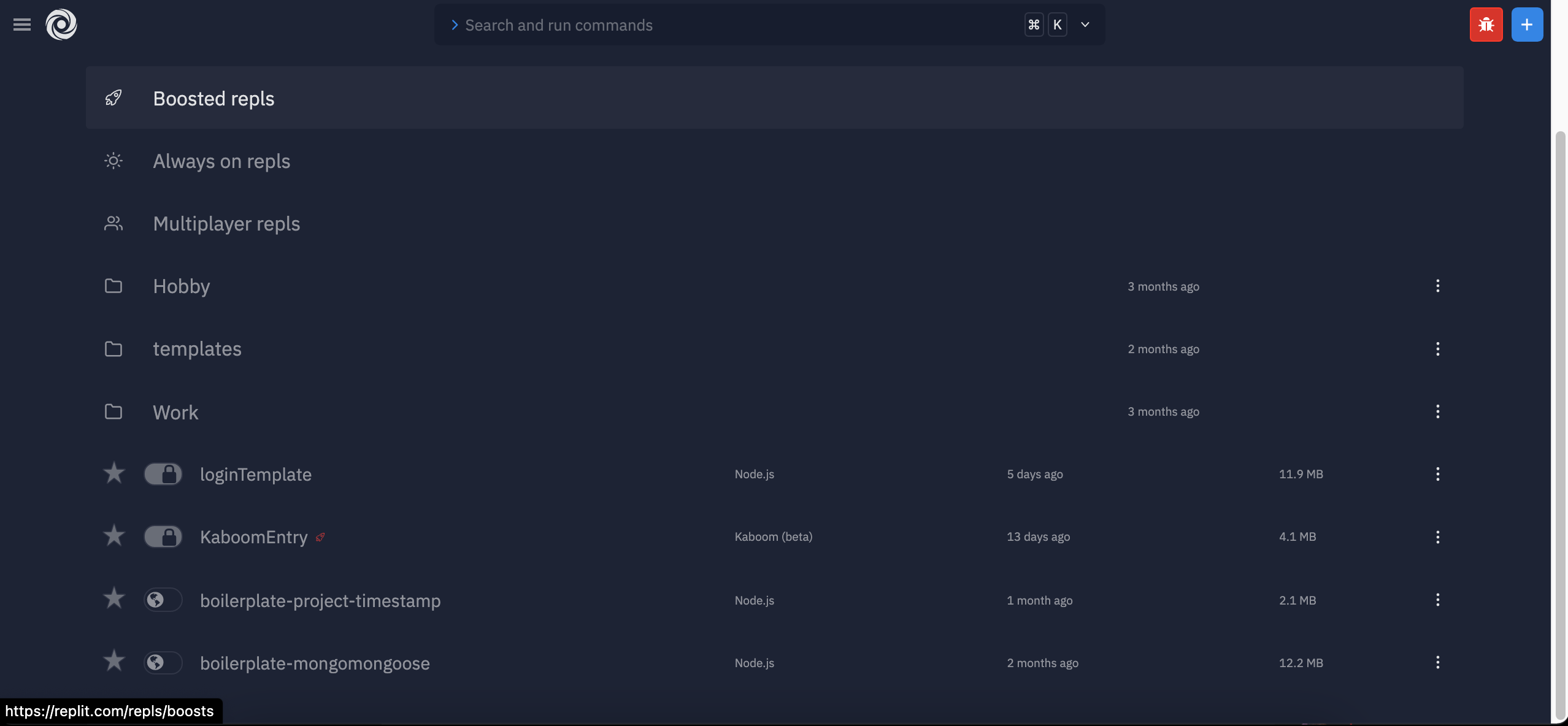Open the KaboomEntry repl
Viewport: 1568px width, 726px height.
pos(253,537)
